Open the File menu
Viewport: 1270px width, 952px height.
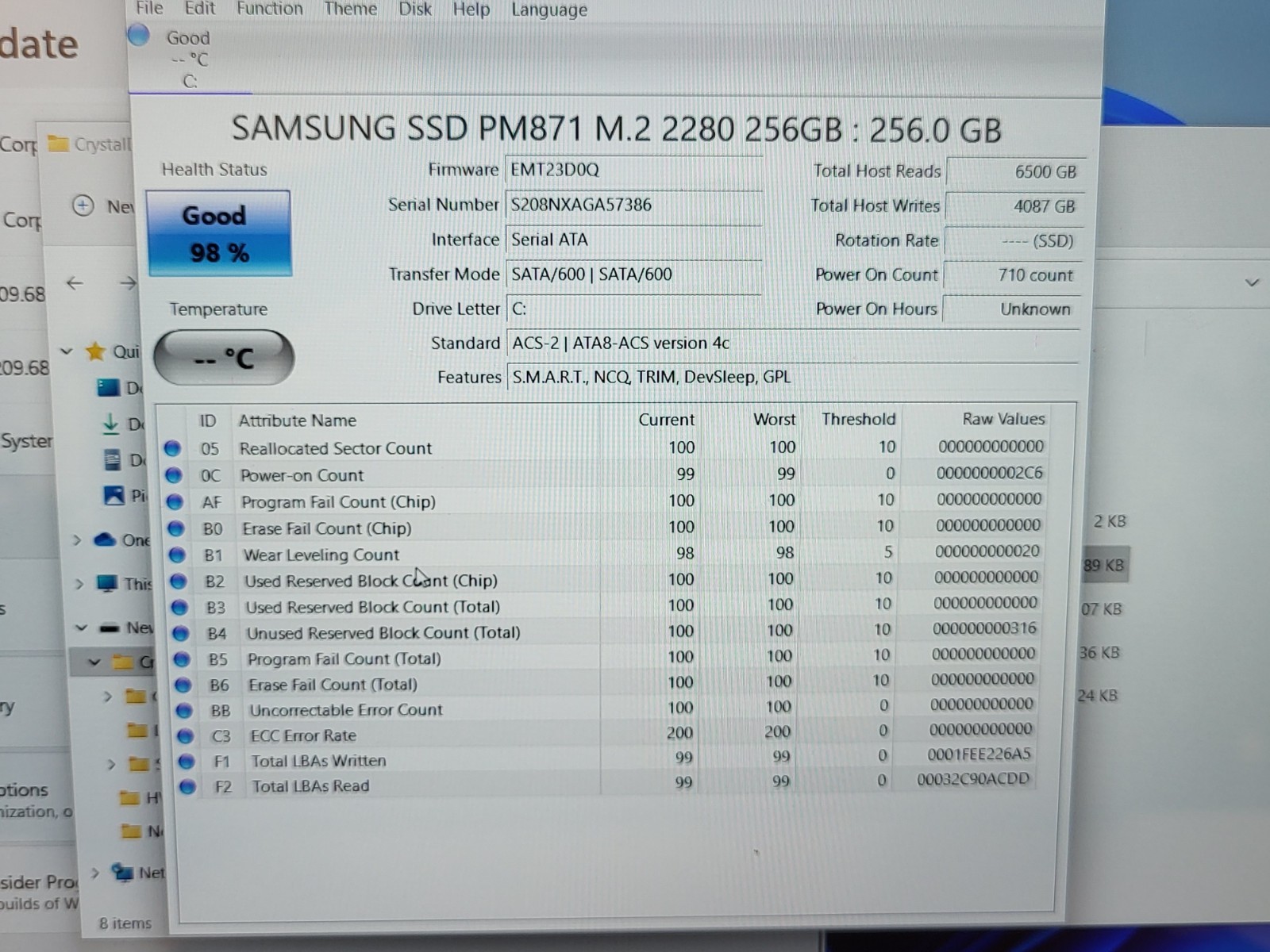coord(149,9)
